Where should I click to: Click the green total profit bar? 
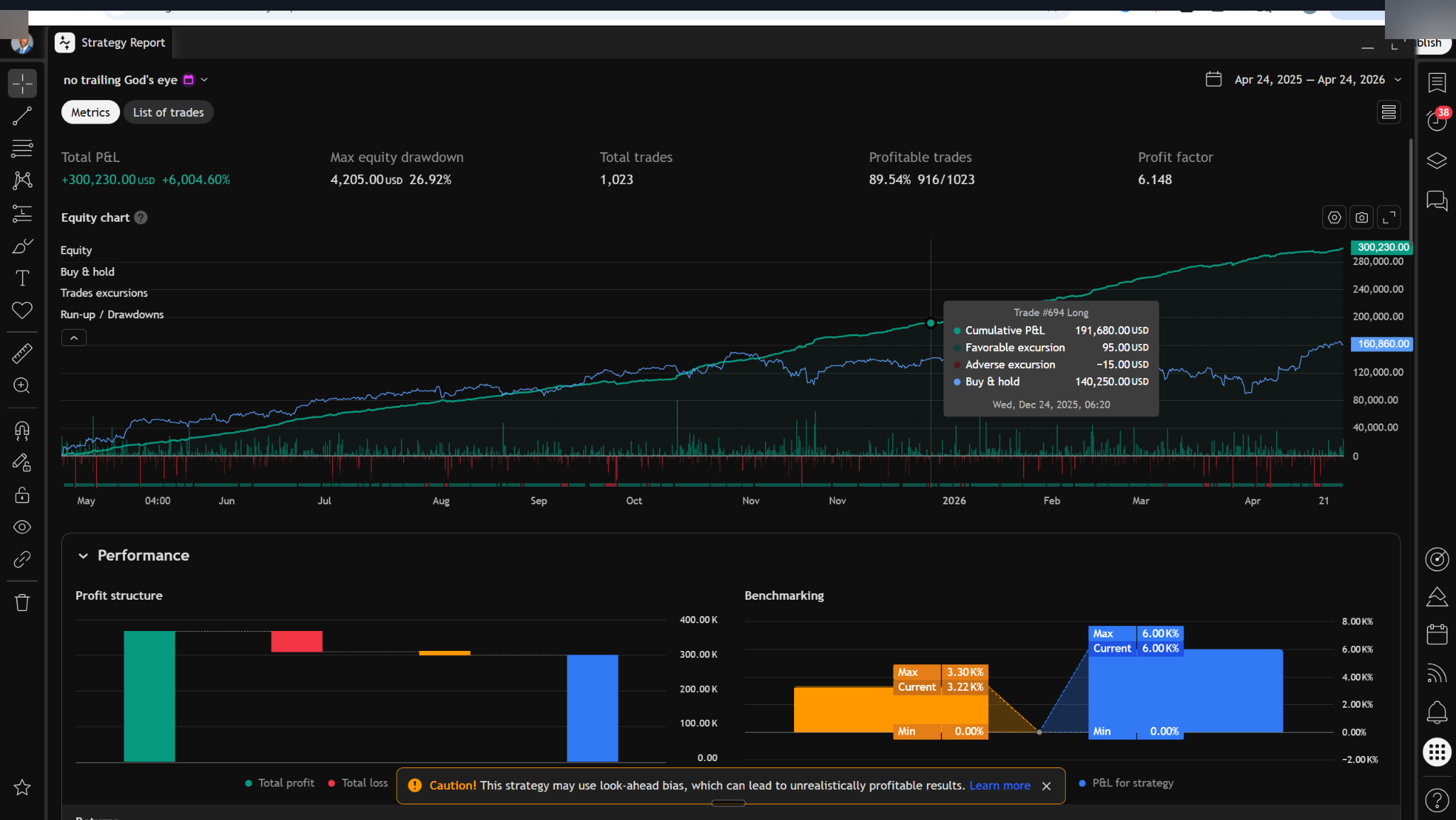tap(149, 696)
